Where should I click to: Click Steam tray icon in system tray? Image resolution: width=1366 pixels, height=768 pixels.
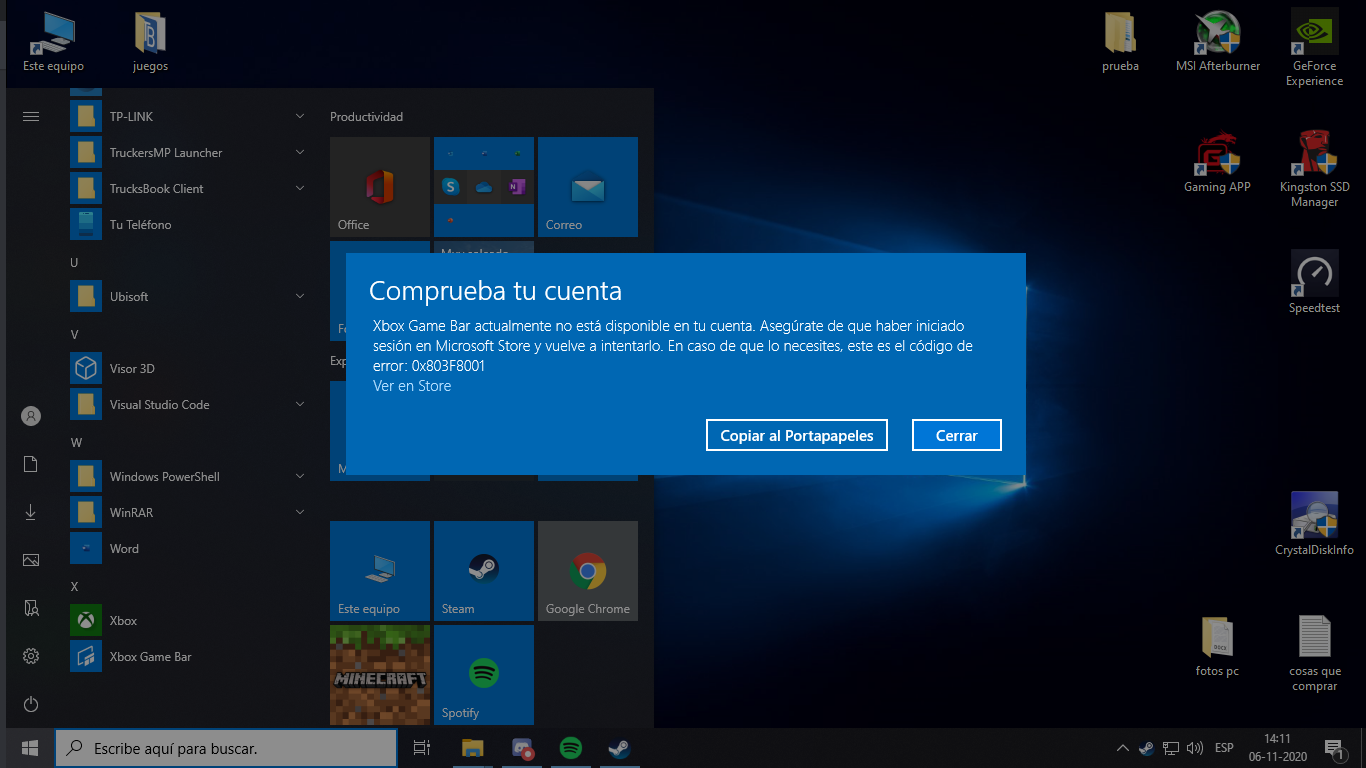1146,748
